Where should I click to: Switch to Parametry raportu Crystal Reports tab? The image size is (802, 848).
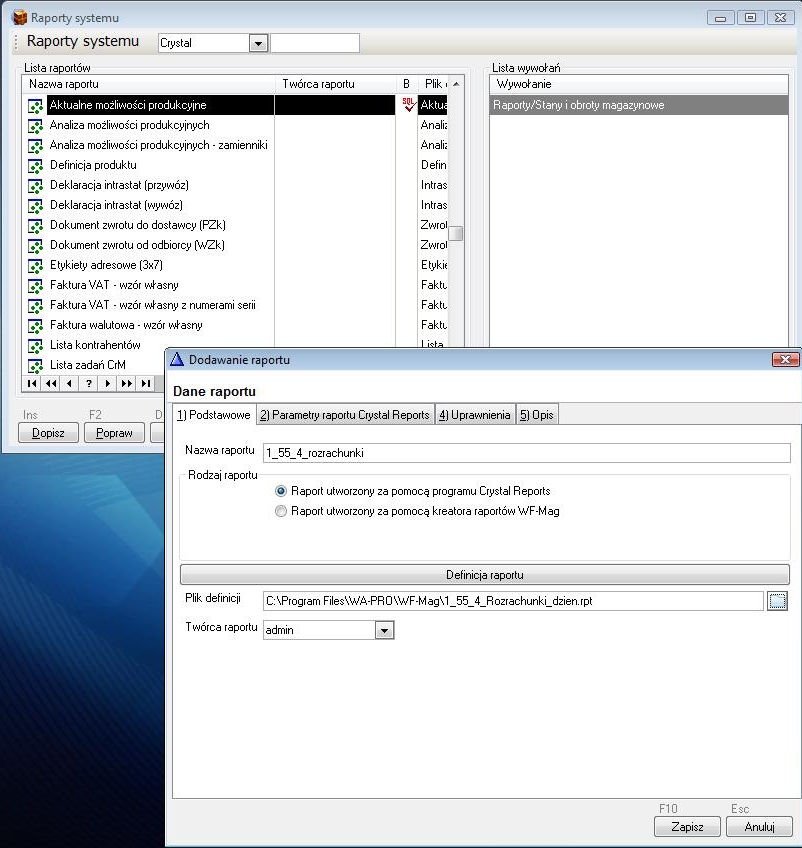point(345,415)
